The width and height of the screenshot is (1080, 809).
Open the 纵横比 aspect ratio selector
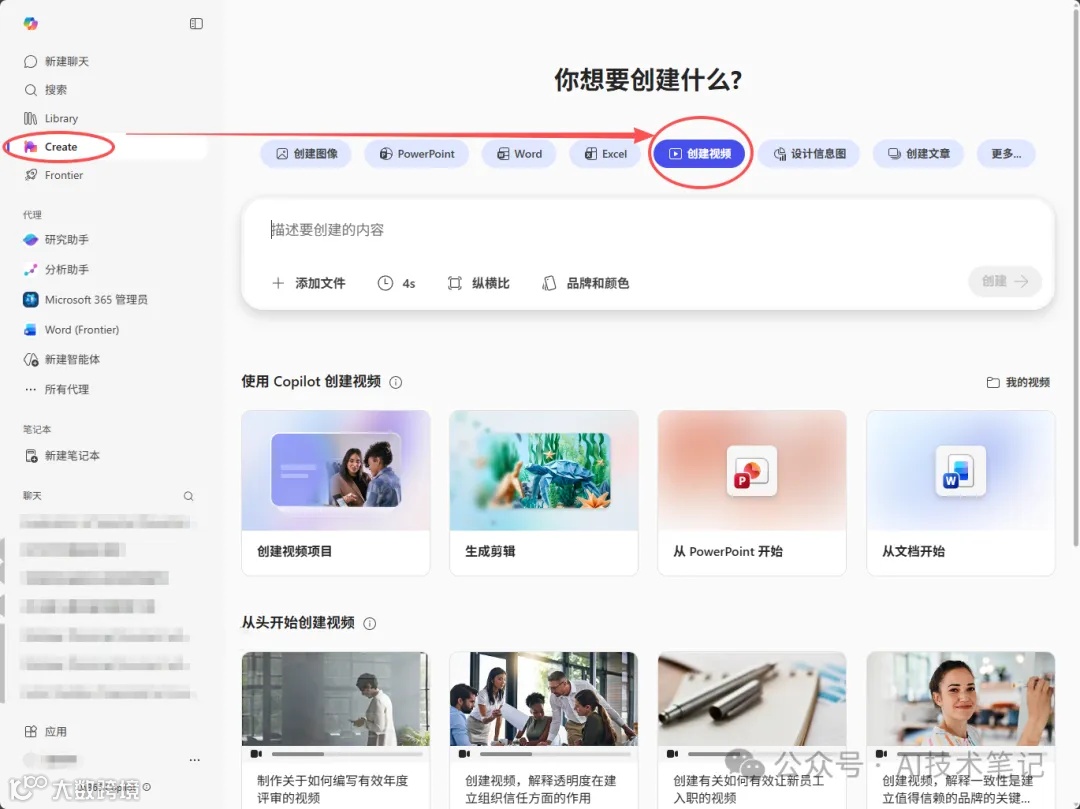tap(479, 283)
